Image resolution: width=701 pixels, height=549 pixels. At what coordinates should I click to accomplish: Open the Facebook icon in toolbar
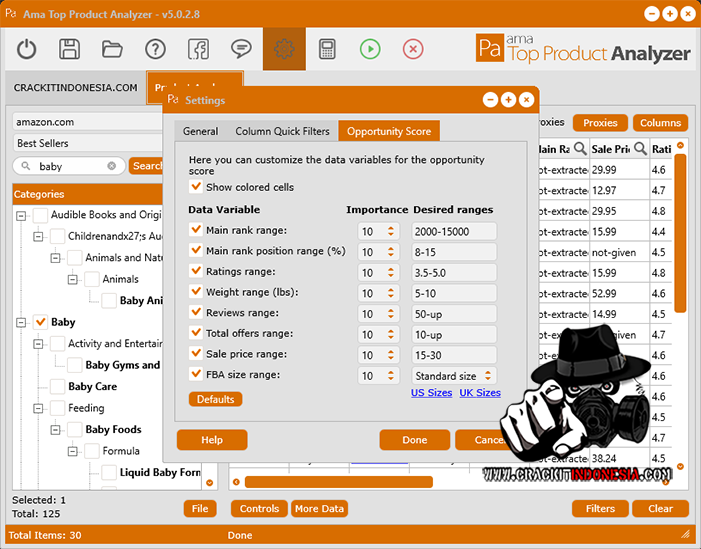click(198, 49)
